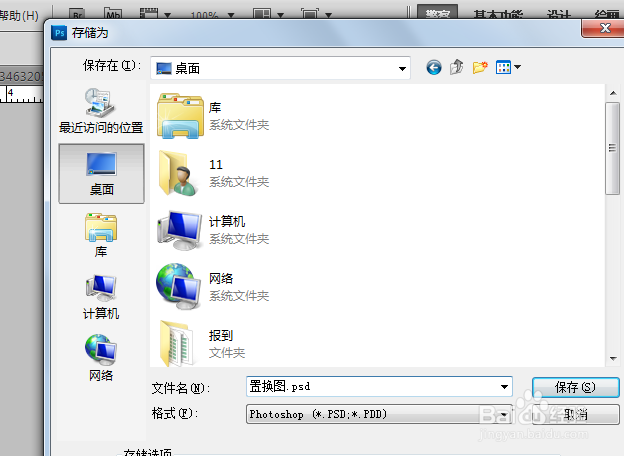Click the 报到 folder name text
624x456 pixels.
(221, 335)
